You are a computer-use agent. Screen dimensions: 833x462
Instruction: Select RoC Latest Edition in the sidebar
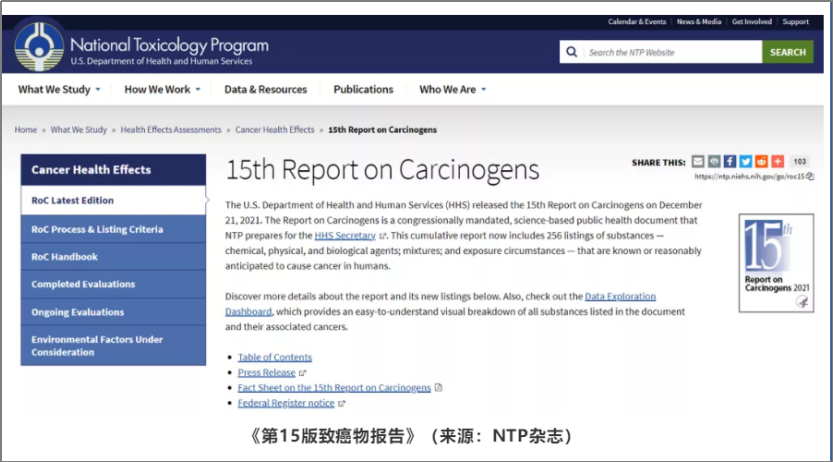(113, 200)
